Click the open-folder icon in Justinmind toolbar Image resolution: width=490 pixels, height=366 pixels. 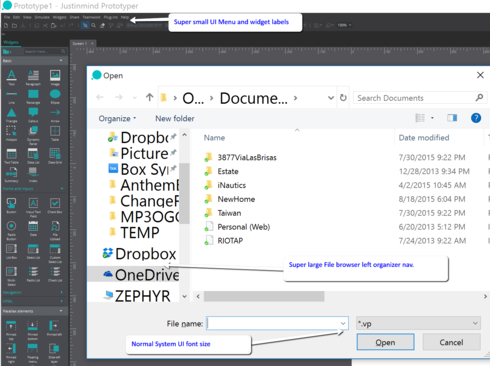click(x=14, y=25)
